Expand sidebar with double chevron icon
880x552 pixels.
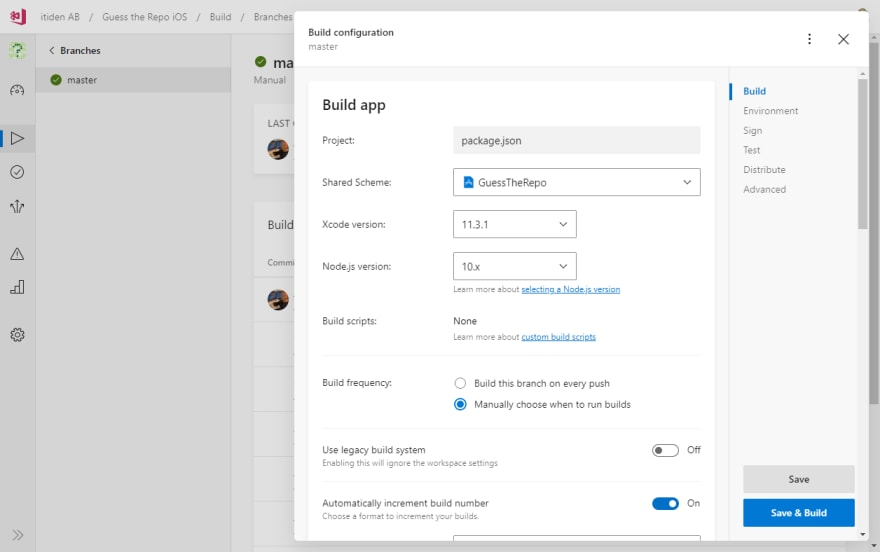[17, 535]
